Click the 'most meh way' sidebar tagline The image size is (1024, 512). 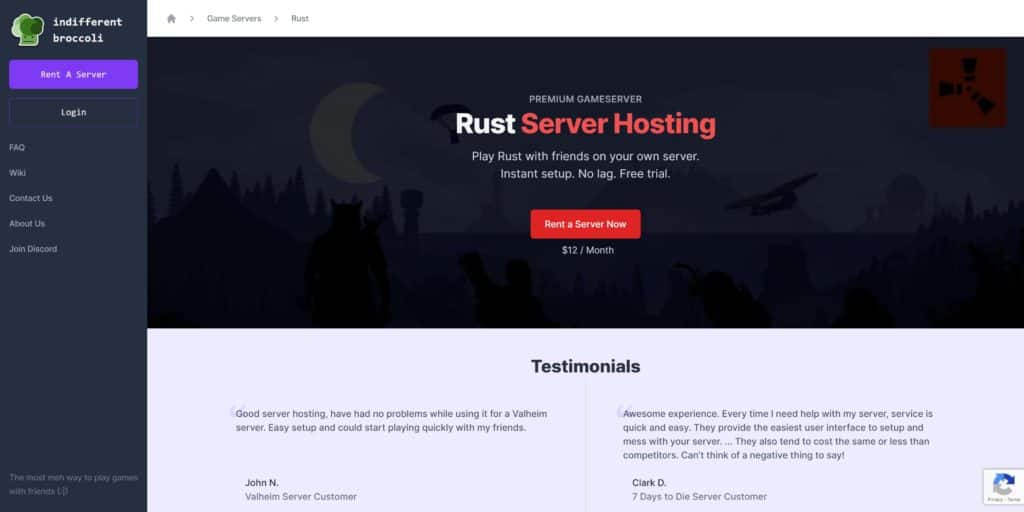click(73, 485)
